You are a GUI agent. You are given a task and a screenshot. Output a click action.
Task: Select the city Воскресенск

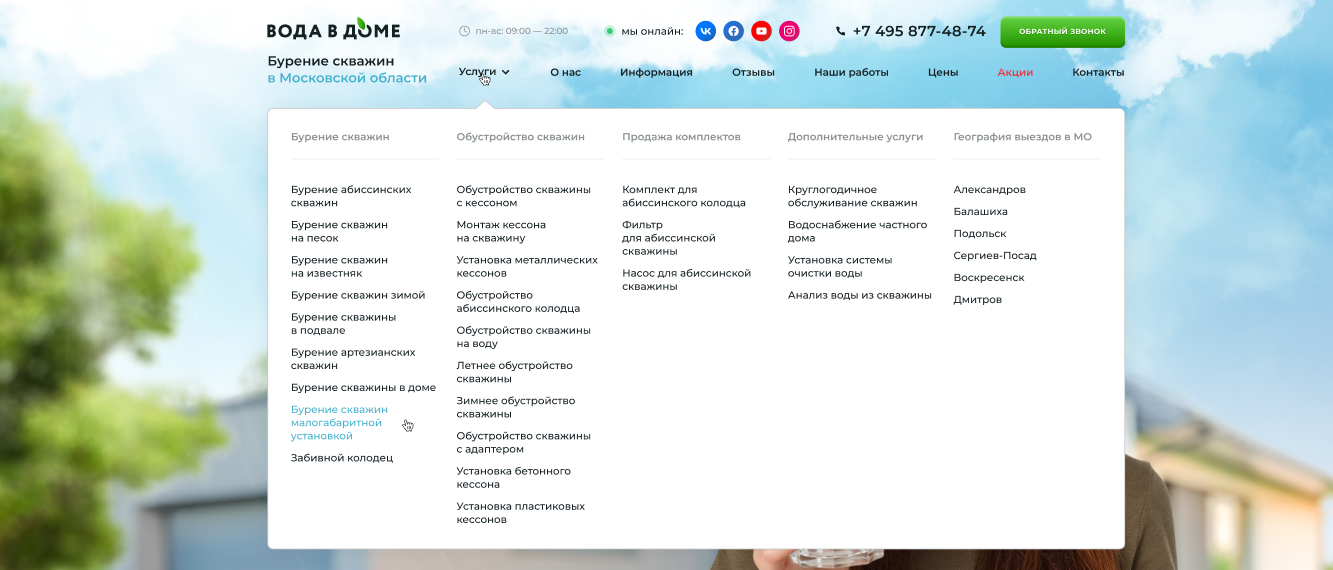coord(989,278)
